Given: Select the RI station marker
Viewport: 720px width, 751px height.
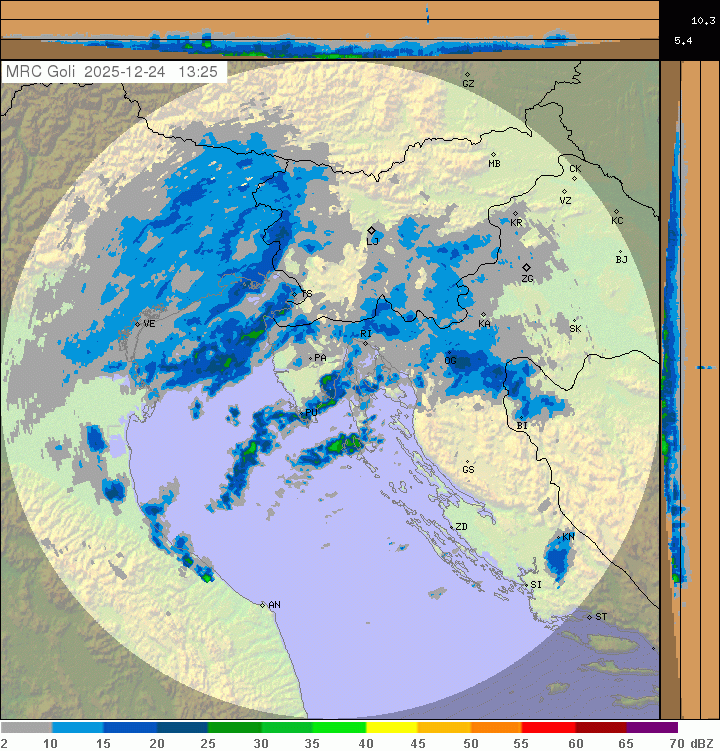Looking at the screenshot, I should click(x=366, y=343).
